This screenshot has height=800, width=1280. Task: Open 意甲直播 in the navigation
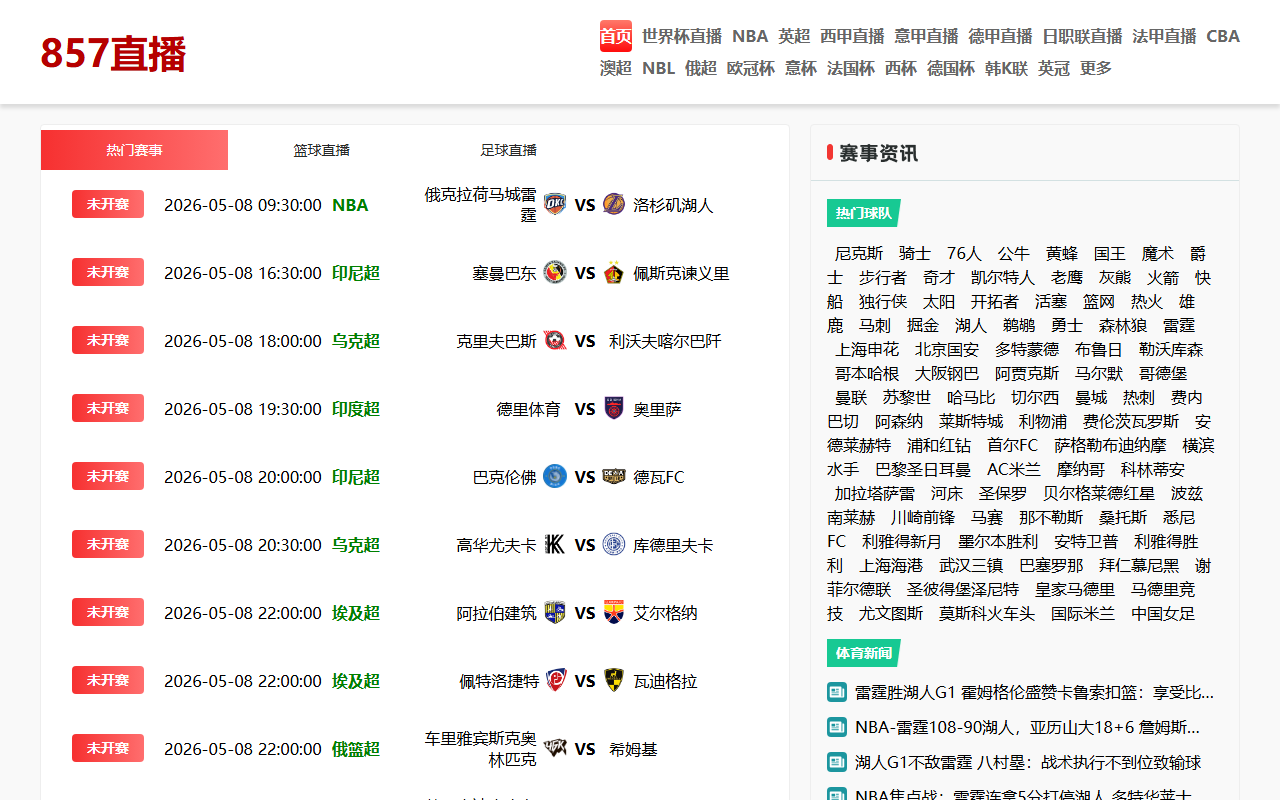click(926, 36)
